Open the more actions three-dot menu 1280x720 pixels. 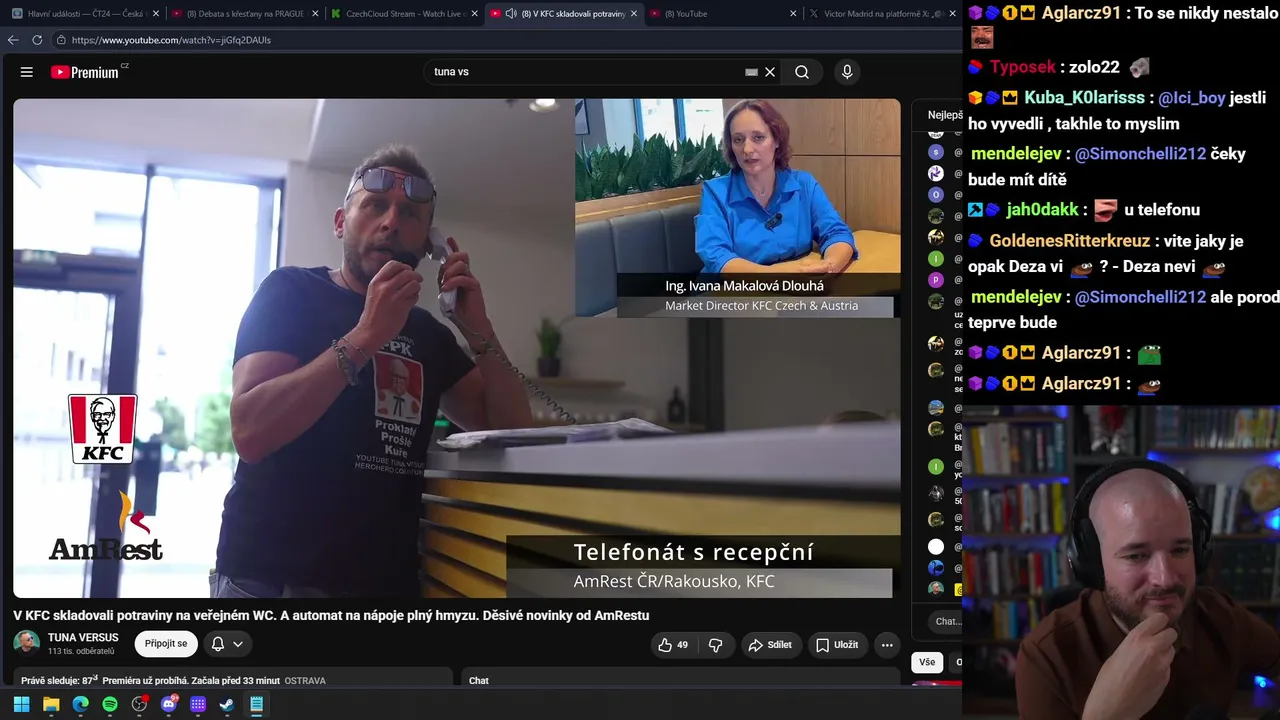click(887, 645)
